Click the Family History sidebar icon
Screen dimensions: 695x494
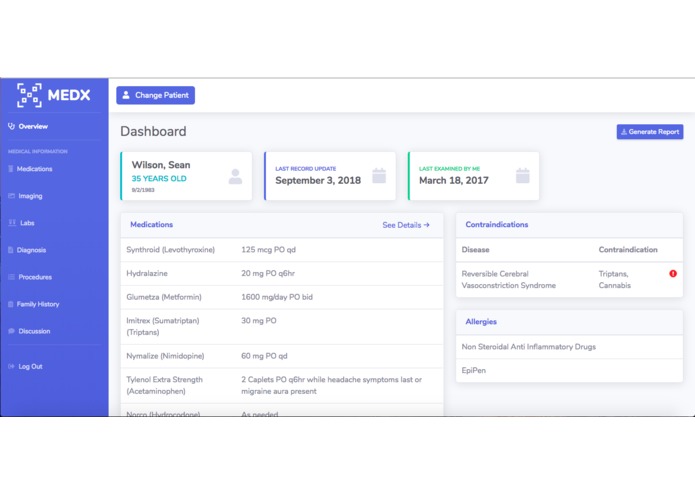[11, 304]
